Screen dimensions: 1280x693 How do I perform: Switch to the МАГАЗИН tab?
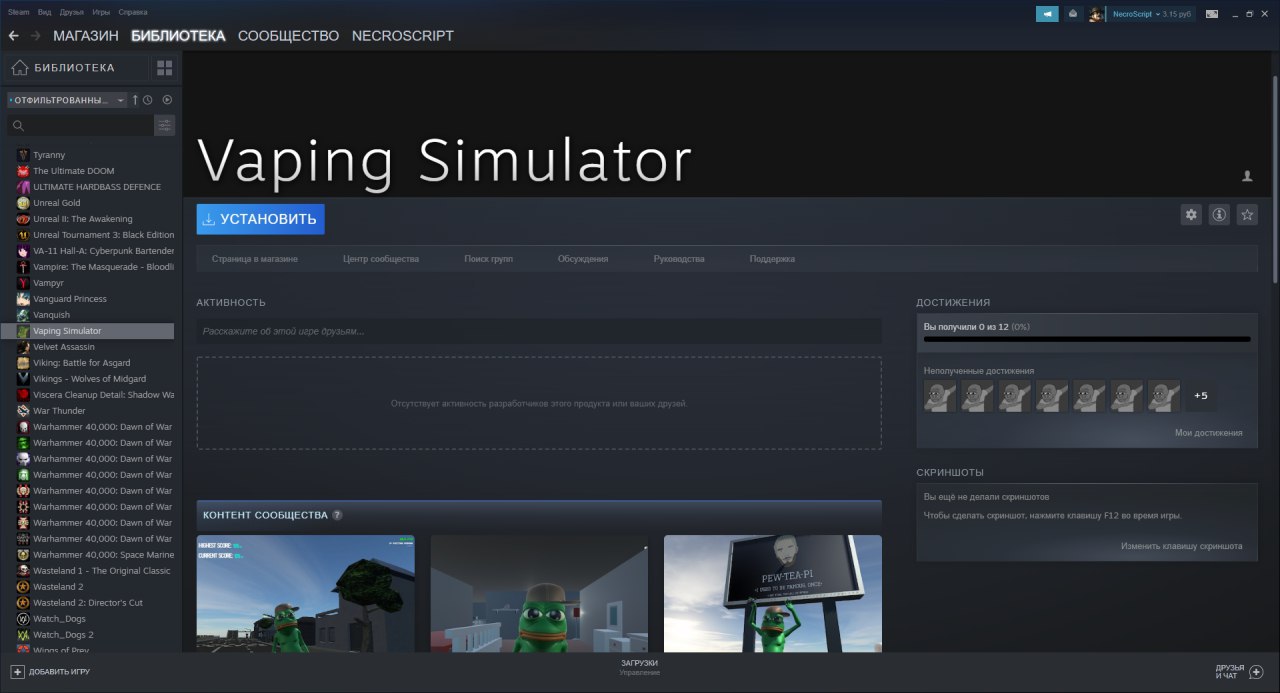[x=86, y=36]
